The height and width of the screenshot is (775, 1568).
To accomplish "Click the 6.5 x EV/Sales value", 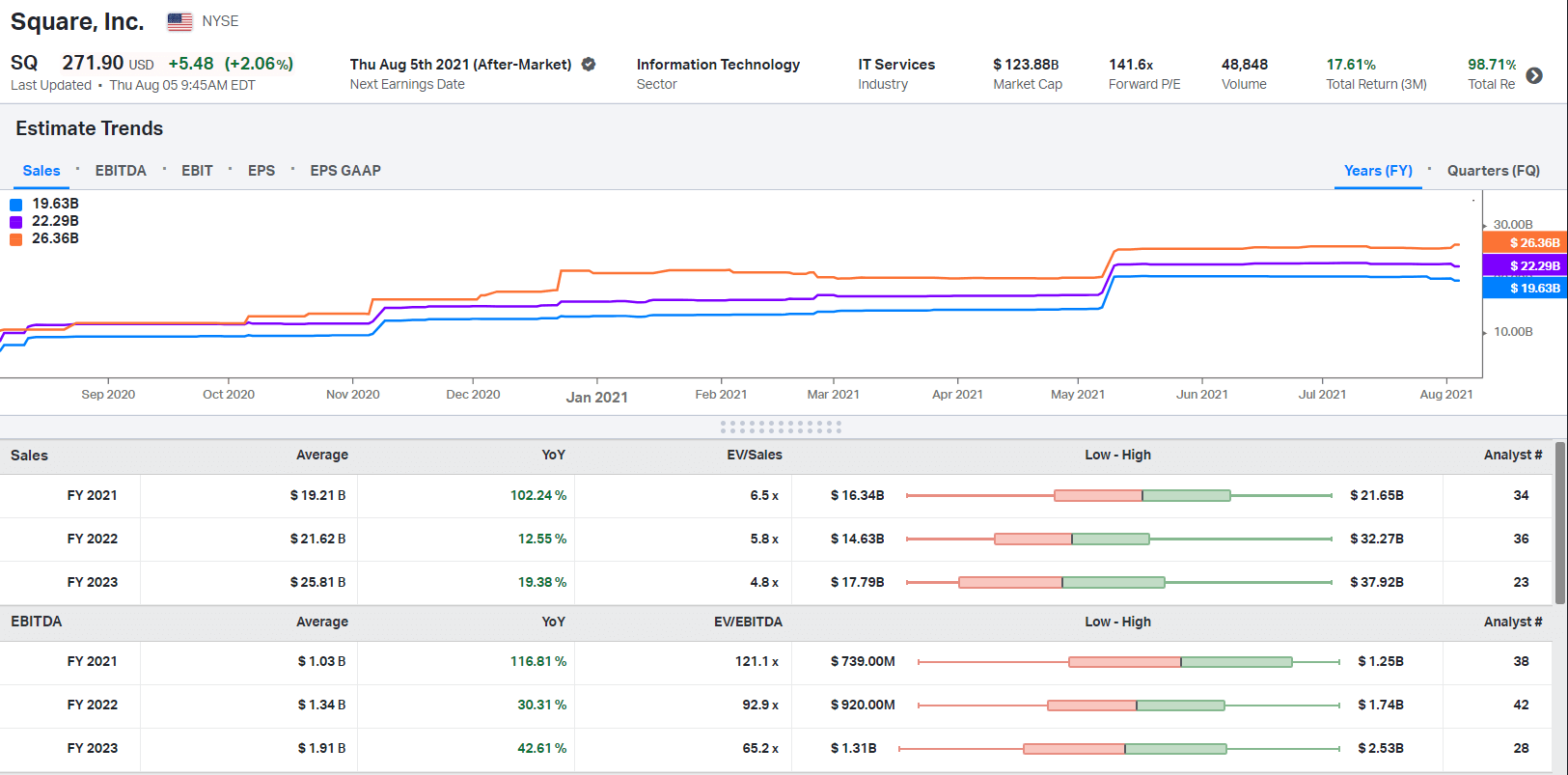I will coord(764,495).
